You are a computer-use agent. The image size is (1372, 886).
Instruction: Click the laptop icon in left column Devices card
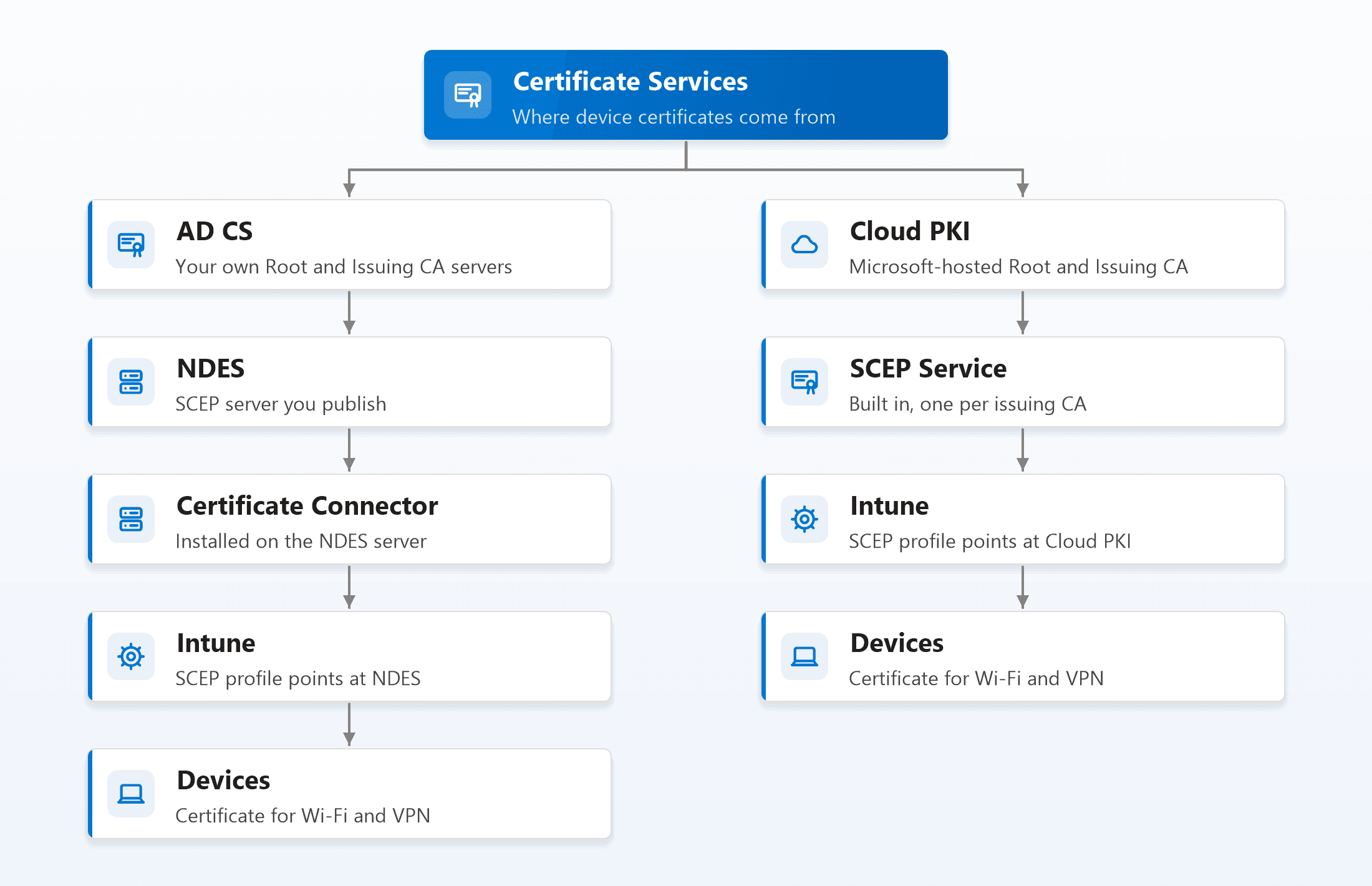[131, 794]
